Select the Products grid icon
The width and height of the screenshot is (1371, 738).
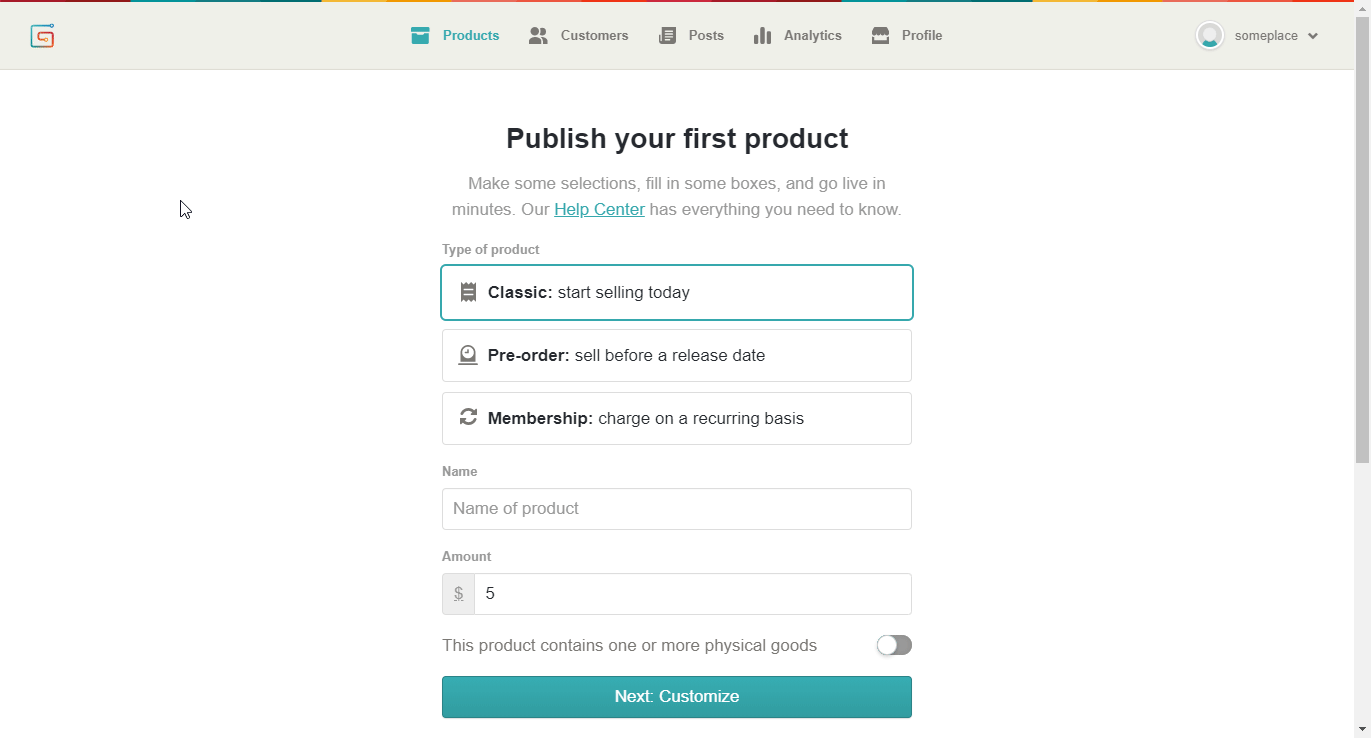(420, 34)
